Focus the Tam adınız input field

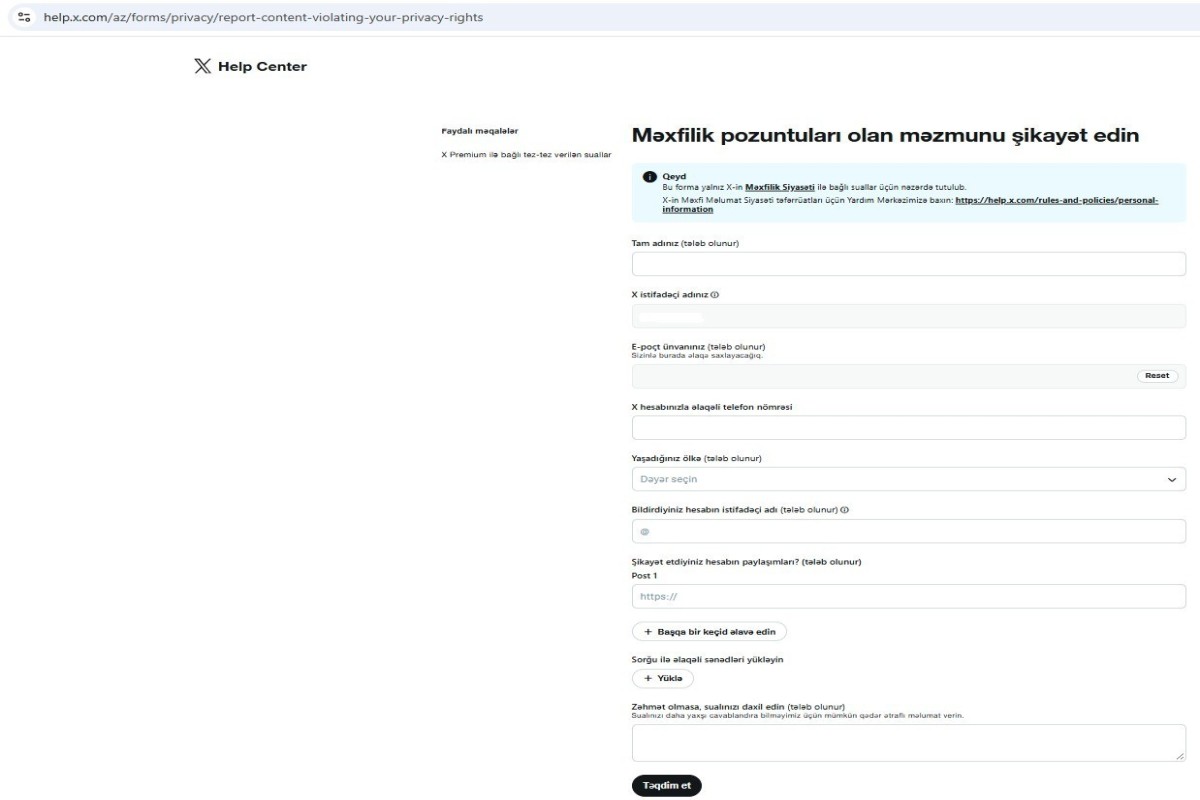click(908, 264)
